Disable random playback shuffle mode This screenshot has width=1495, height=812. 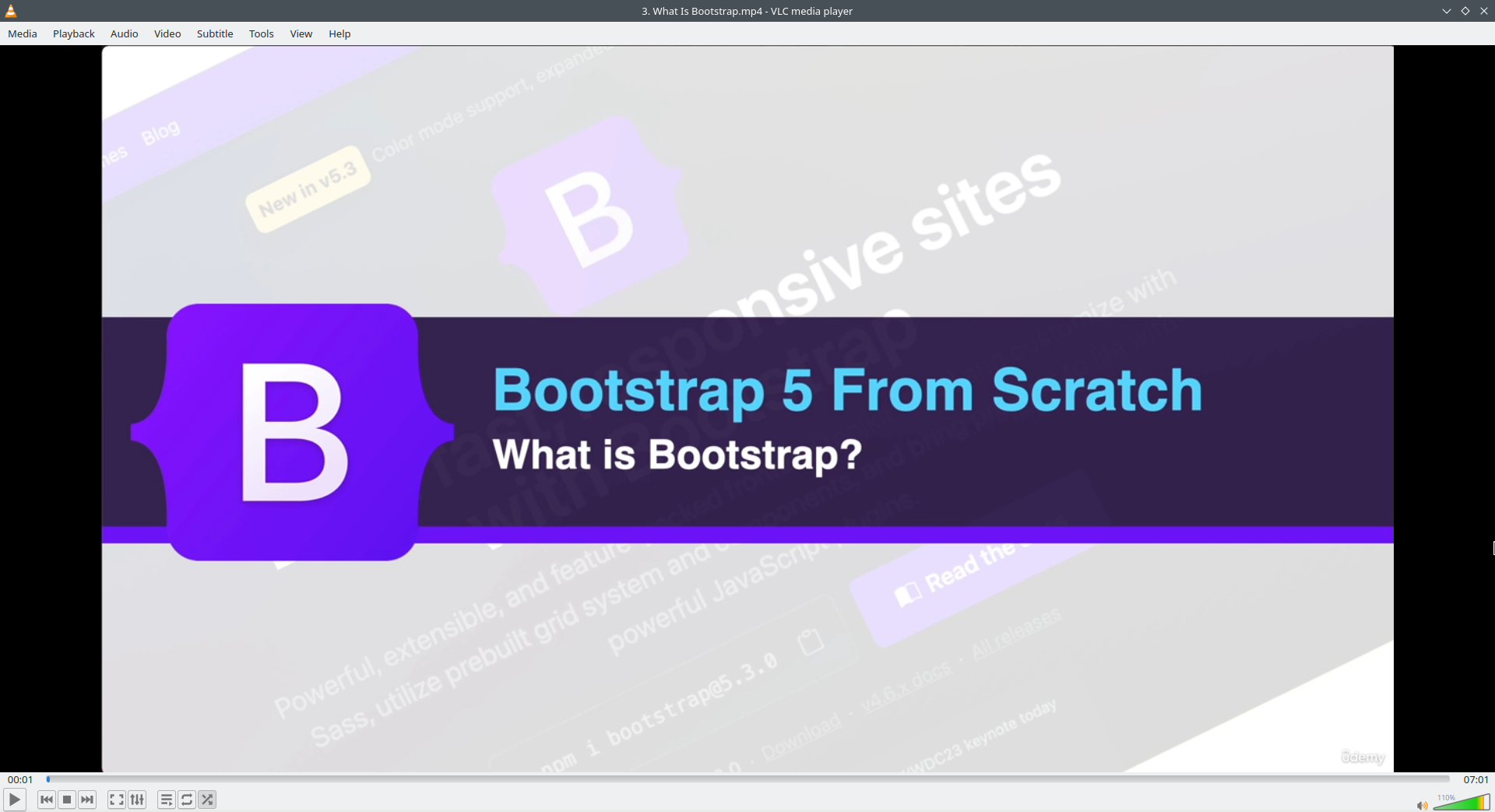tap(206, 799)
